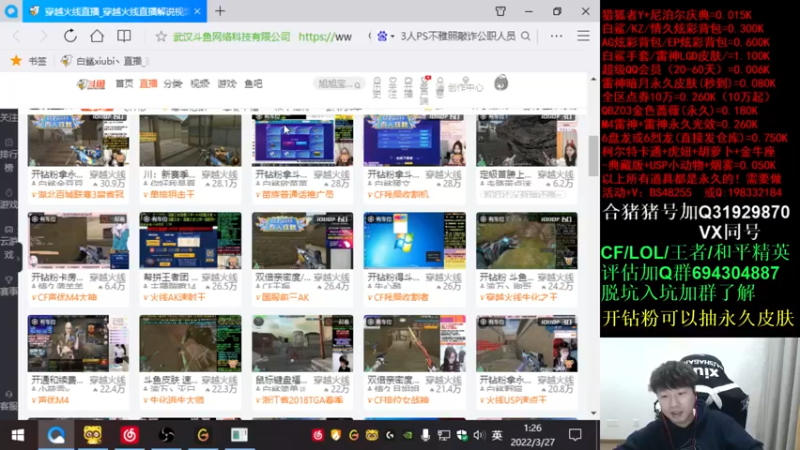Open the Windows desktop stream with 26万 viewers

click(x=415, y=241)
